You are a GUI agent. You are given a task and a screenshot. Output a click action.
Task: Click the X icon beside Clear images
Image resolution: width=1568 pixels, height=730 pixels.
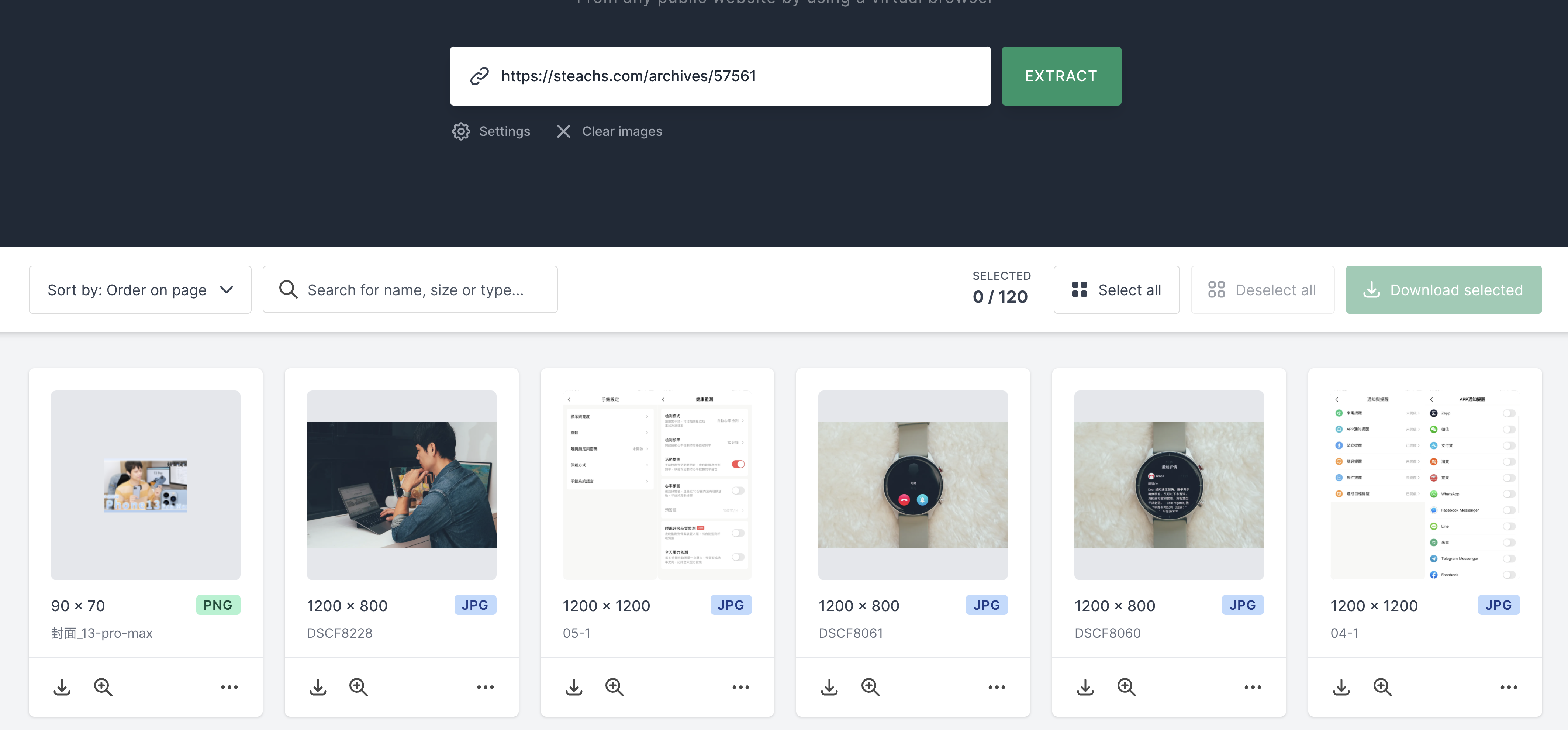[x=563, y=131]
